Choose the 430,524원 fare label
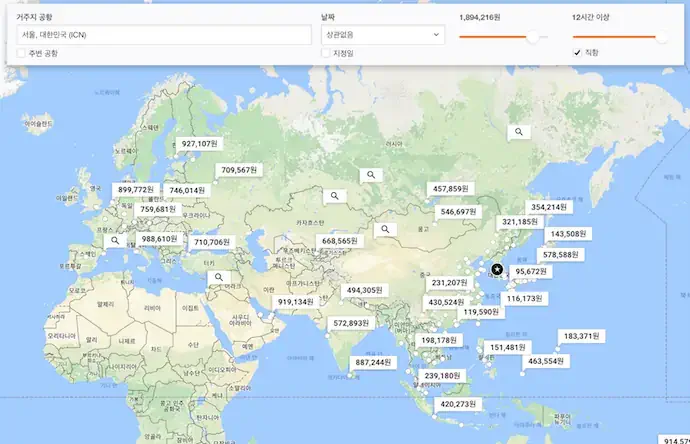Image resolution: width=690 pixels, height=444 pixels. pos(446,303)
